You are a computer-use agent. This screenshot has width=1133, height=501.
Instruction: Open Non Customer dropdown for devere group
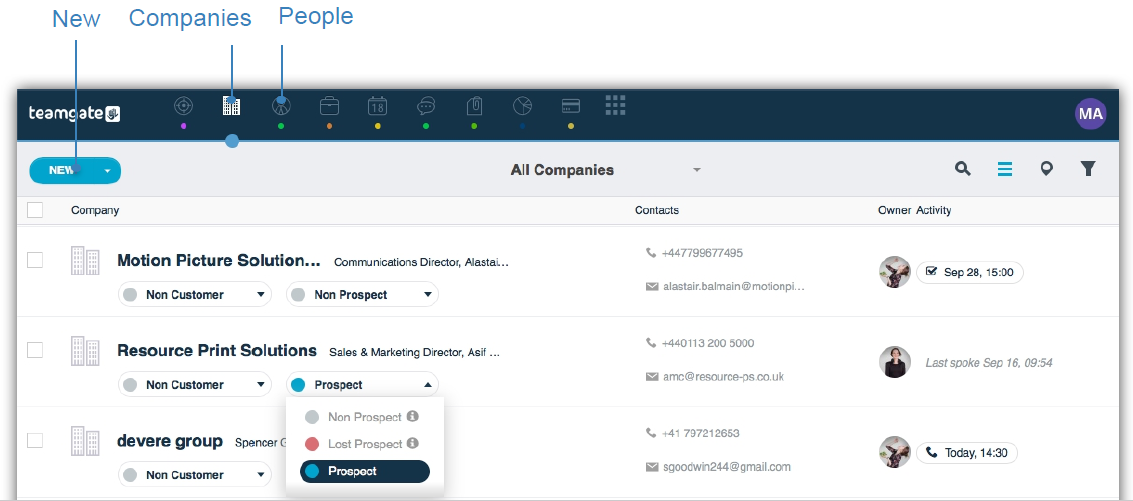tap(195, 475)
